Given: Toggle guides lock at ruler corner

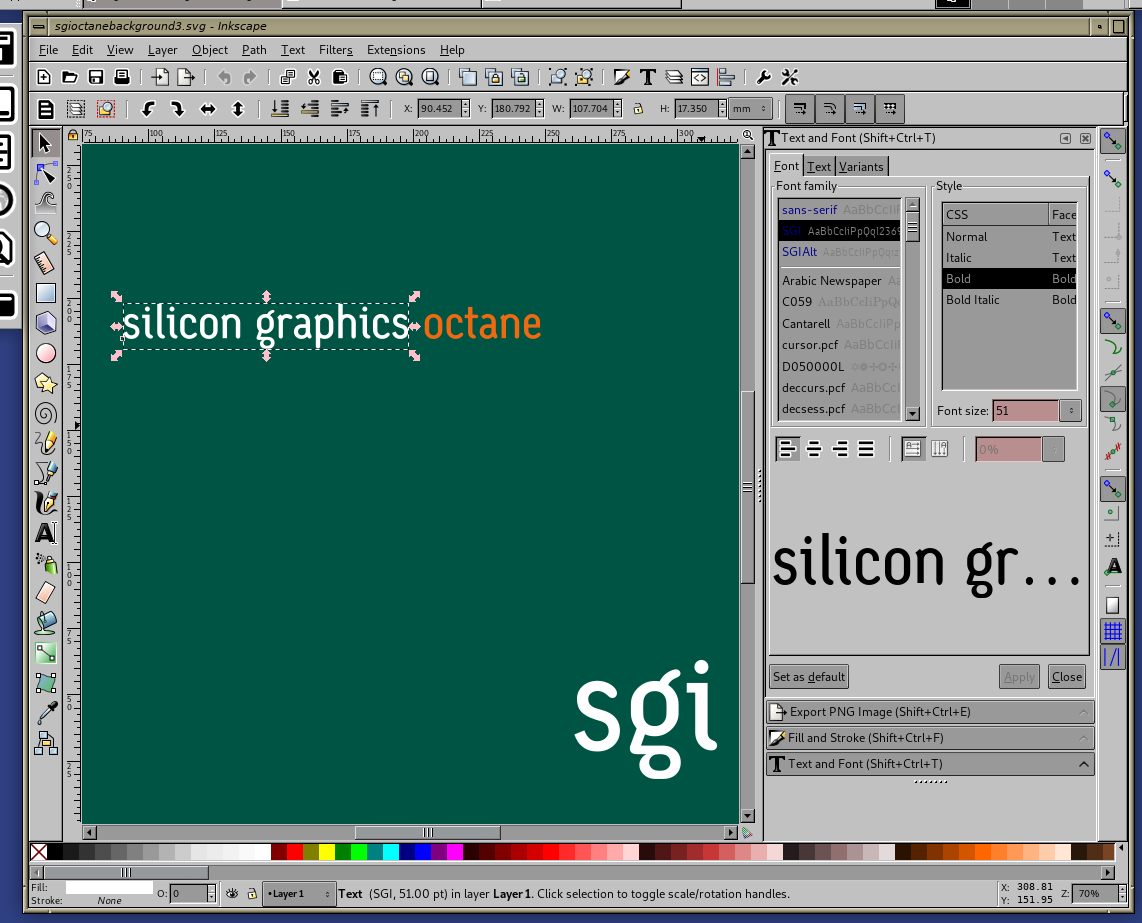Looking at the screenshot, I should [73, 135].
